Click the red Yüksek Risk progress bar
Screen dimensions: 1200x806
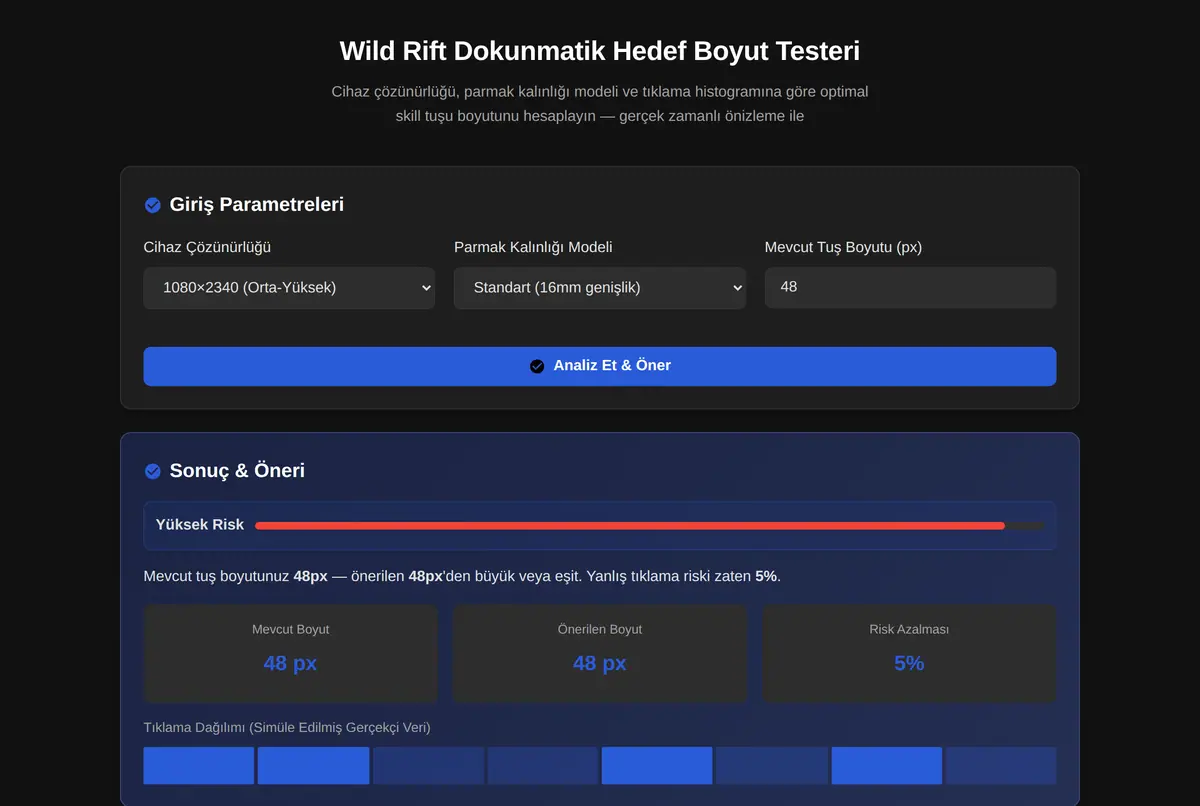[x=630, y=525]
